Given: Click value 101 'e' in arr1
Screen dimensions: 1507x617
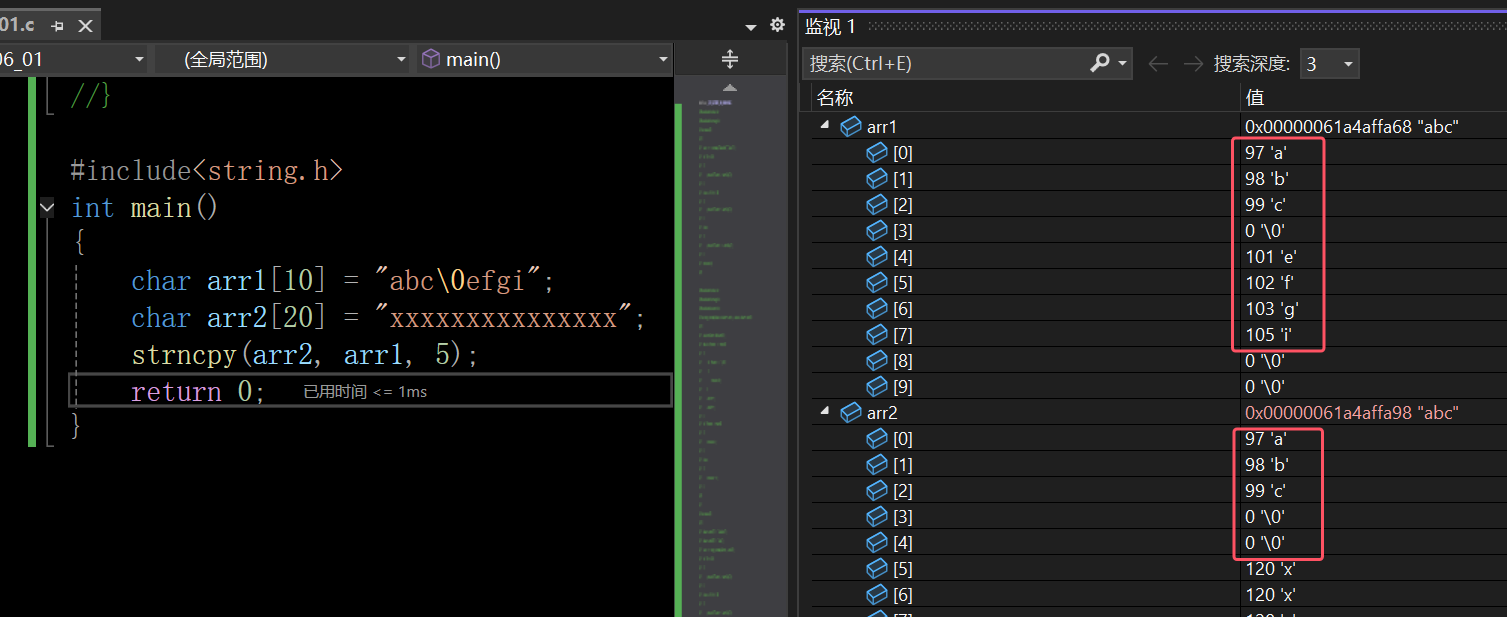Looking at the screenshot, I should 1270,256.
